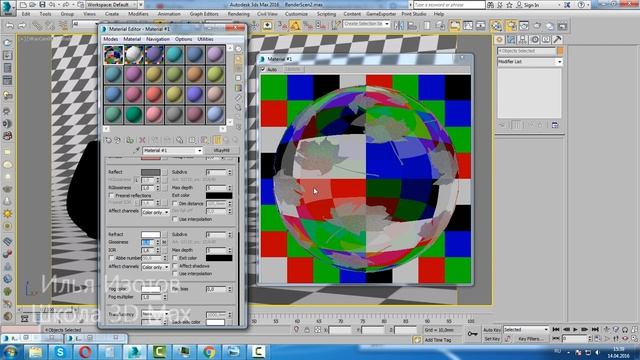Click the VRayMtl material type button
The height and width of the screenshot is (360, 640).
(222, 151)
